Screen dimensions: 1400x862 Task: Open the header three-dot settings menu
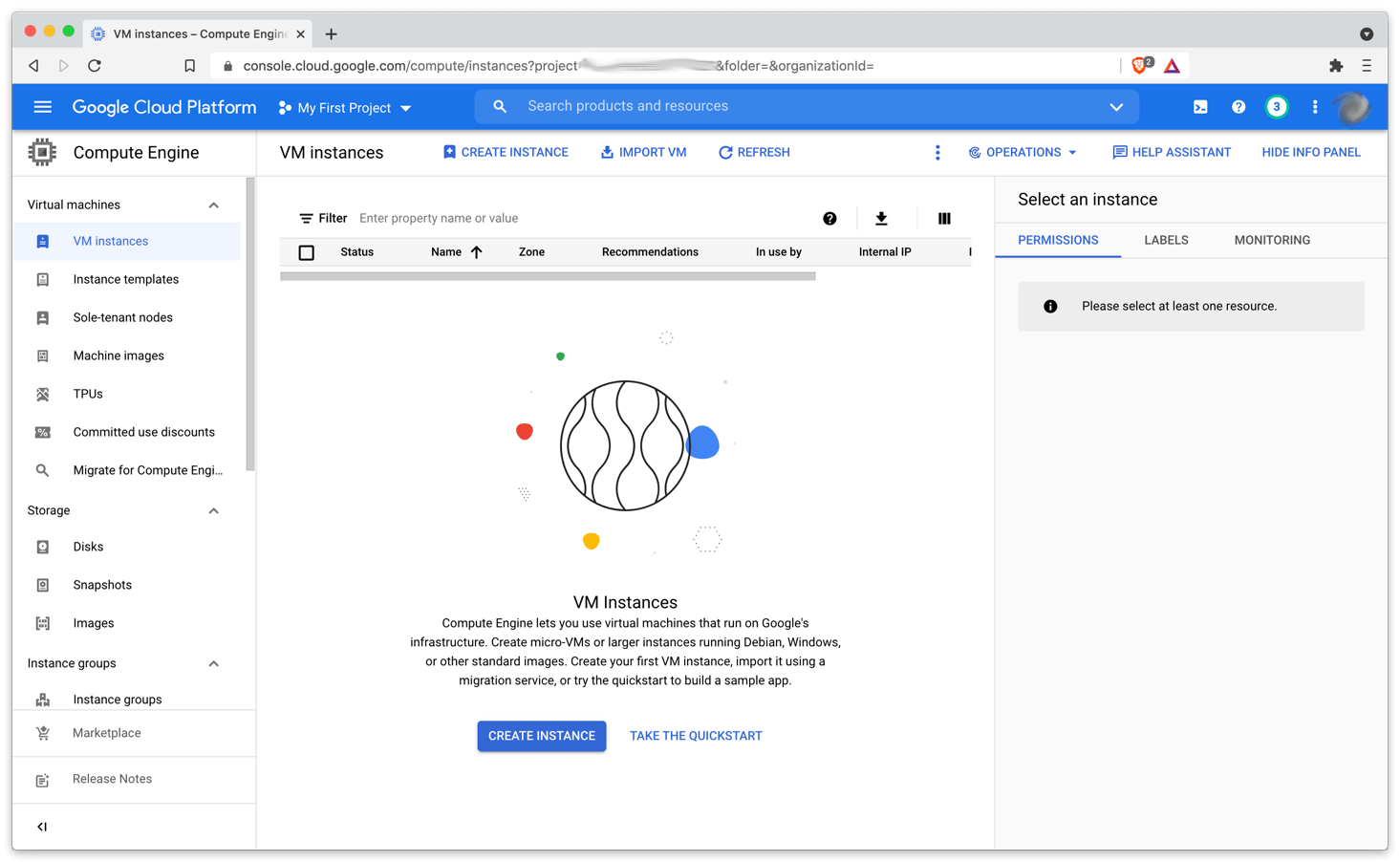coord(1315,107)
